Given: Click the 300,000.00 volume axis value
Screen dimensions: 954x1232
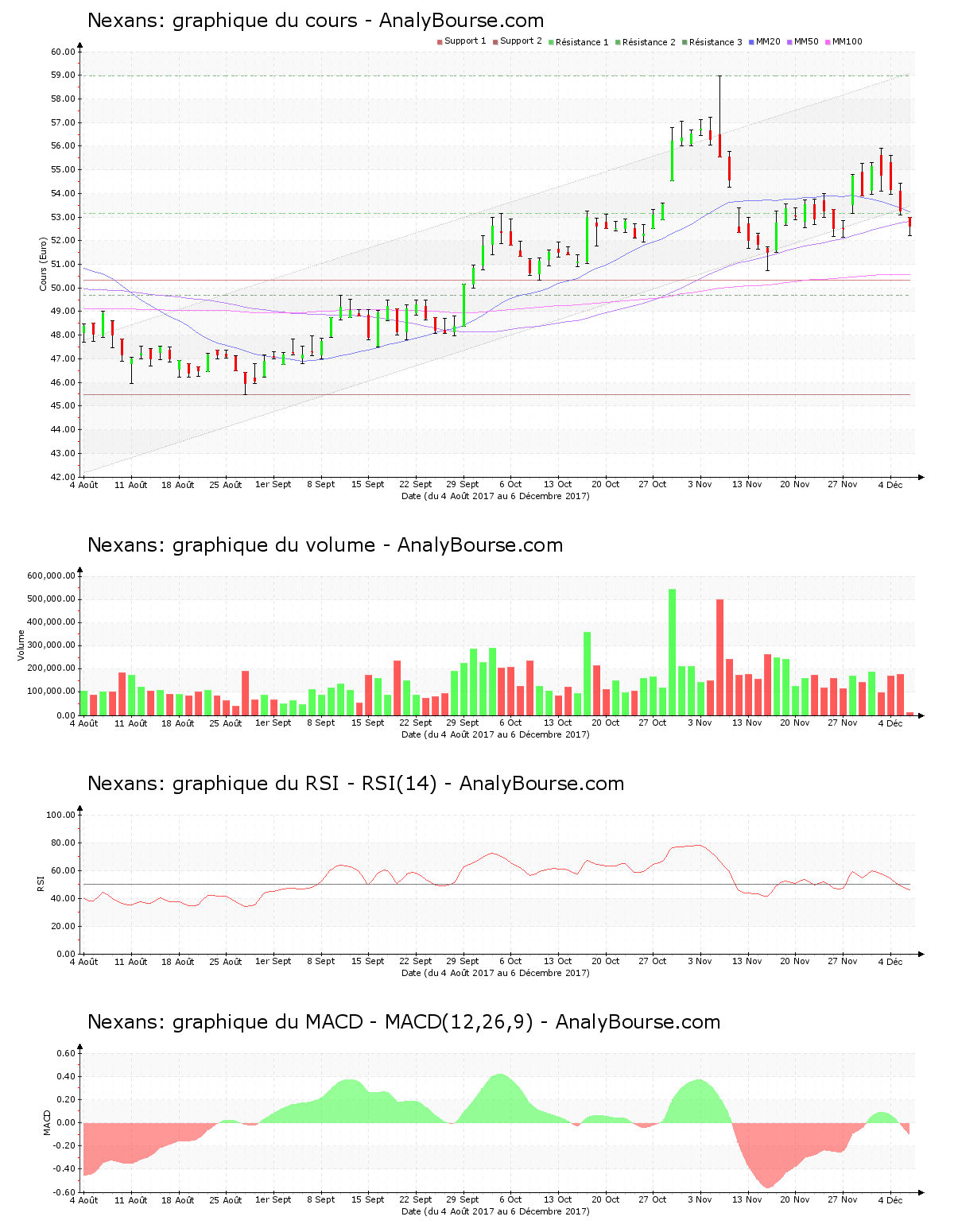Looking at the screenshot, I should (51, 645).
